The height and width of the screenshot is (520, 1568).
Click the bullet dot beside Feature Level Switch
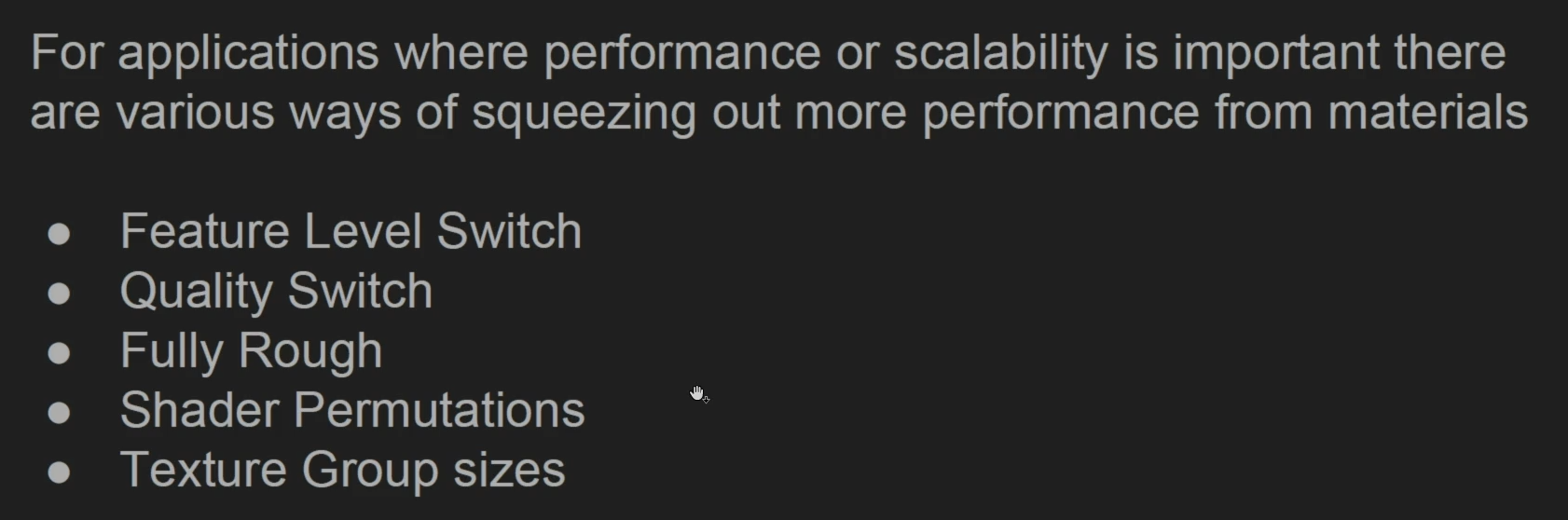59,234
